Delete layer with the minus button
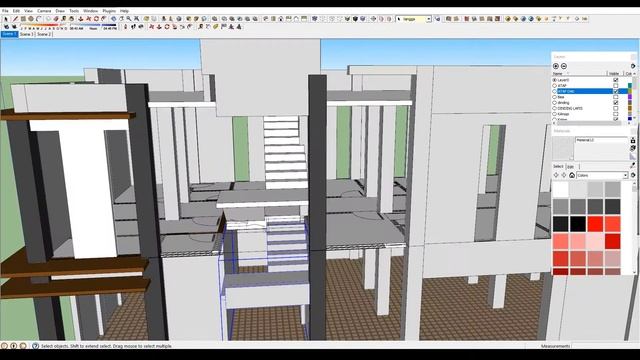The height and width of the screenshot is (360, 640). (564, 66)
